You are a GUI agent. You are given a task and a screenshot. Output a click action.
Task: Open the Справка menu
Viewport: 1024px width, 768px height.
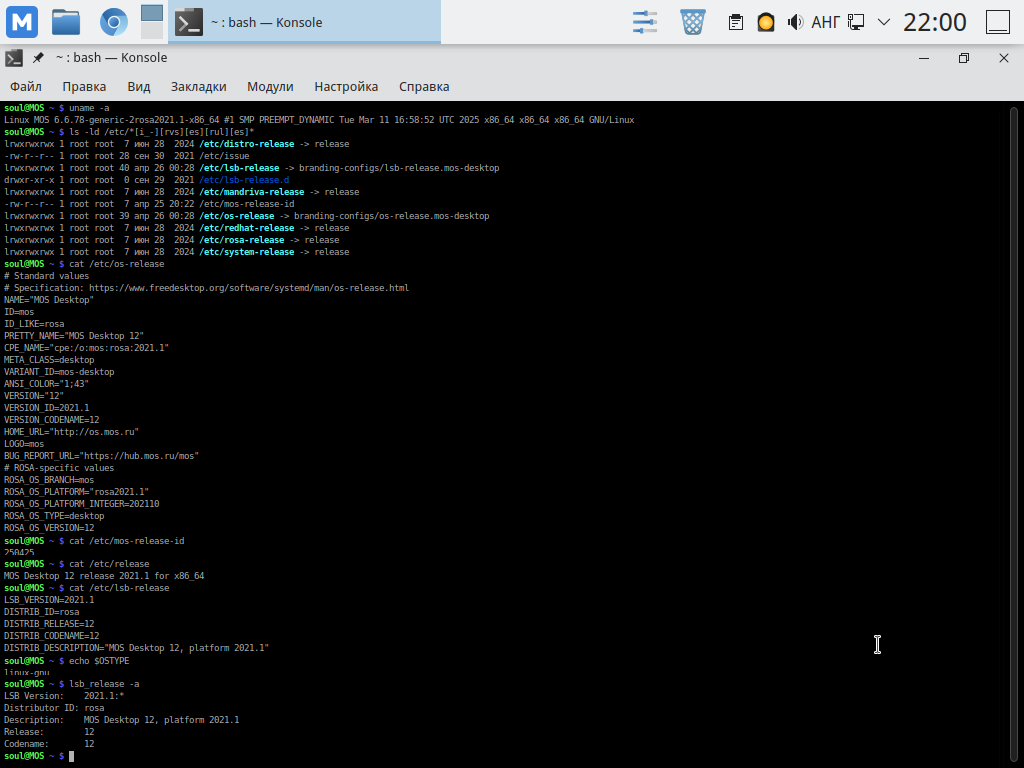pyautogui.click(x=424, y=86)
